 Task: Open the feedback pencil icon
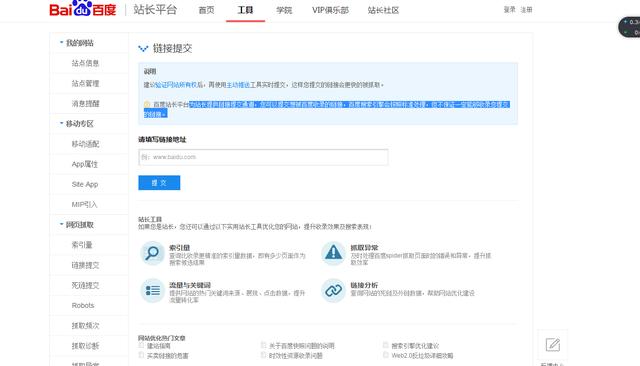[x=553, y=345]
